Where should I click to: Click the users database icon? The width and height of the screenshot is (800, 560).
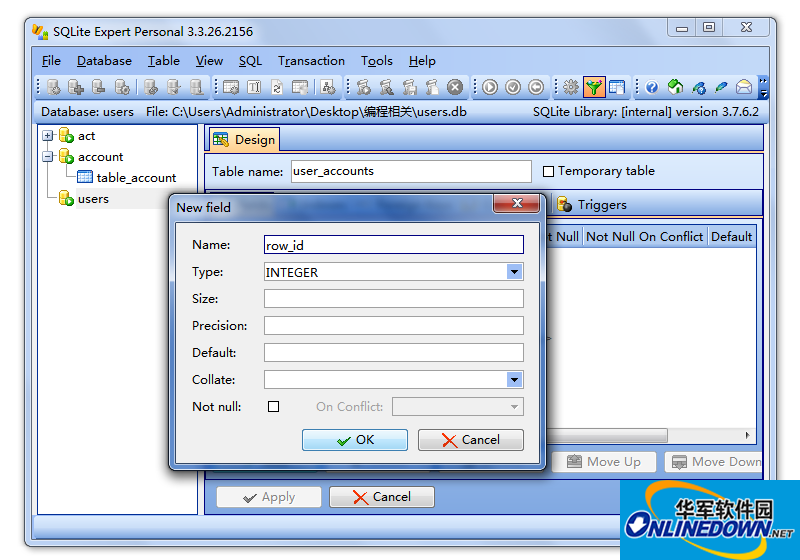click(66, 198)
